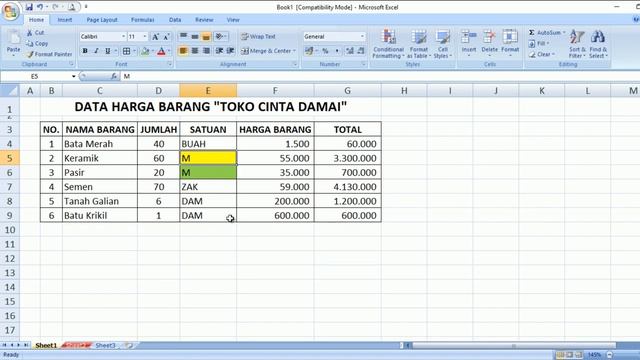Screen dimensions: 640x360
Task: Toggle italic formatting
Action: (x=96, y=51)
